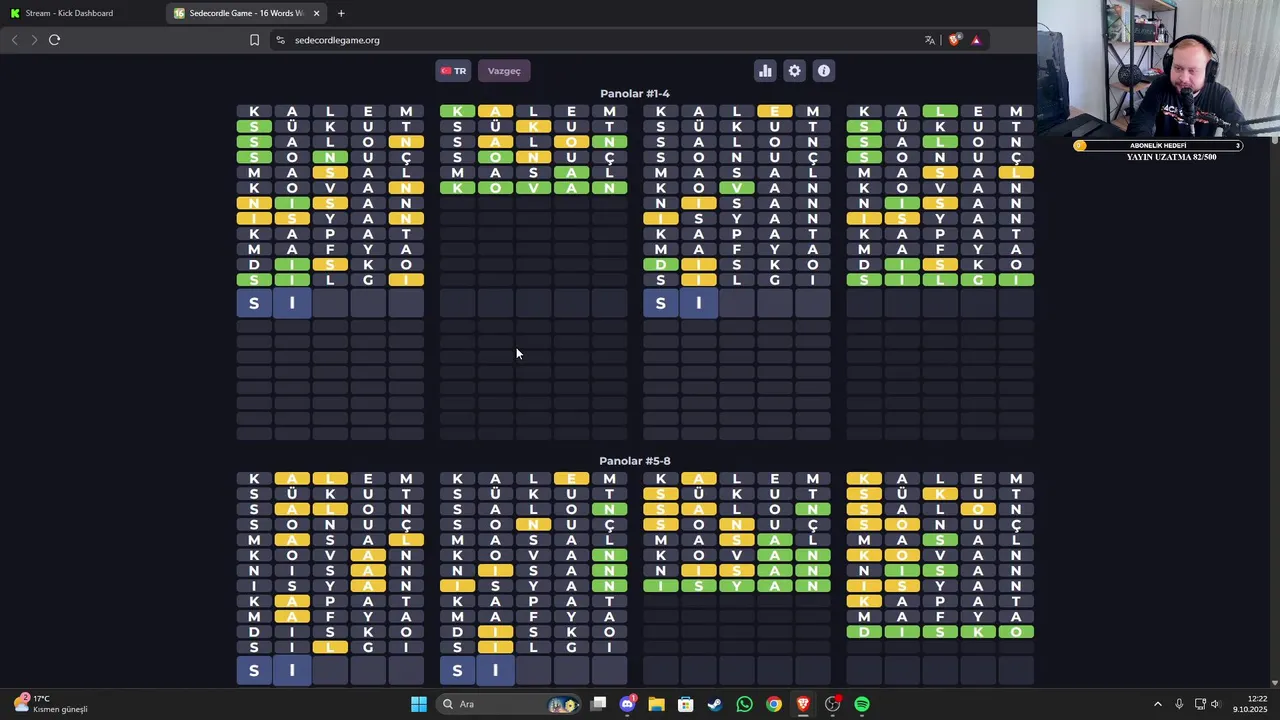Open Google Chrome from the taskbar
The width and height of the screenshot is (1280, 720).
[774, 704]
